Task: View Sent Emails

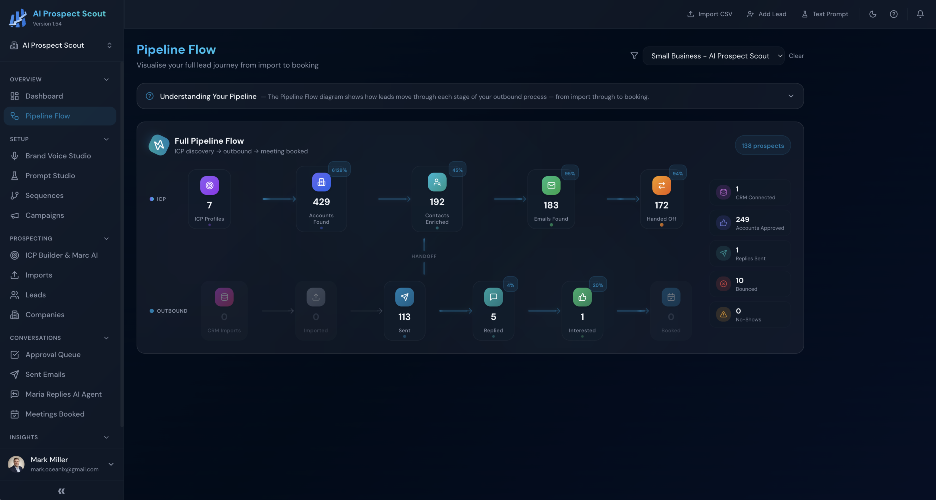Action: click(x=60, y=374)
